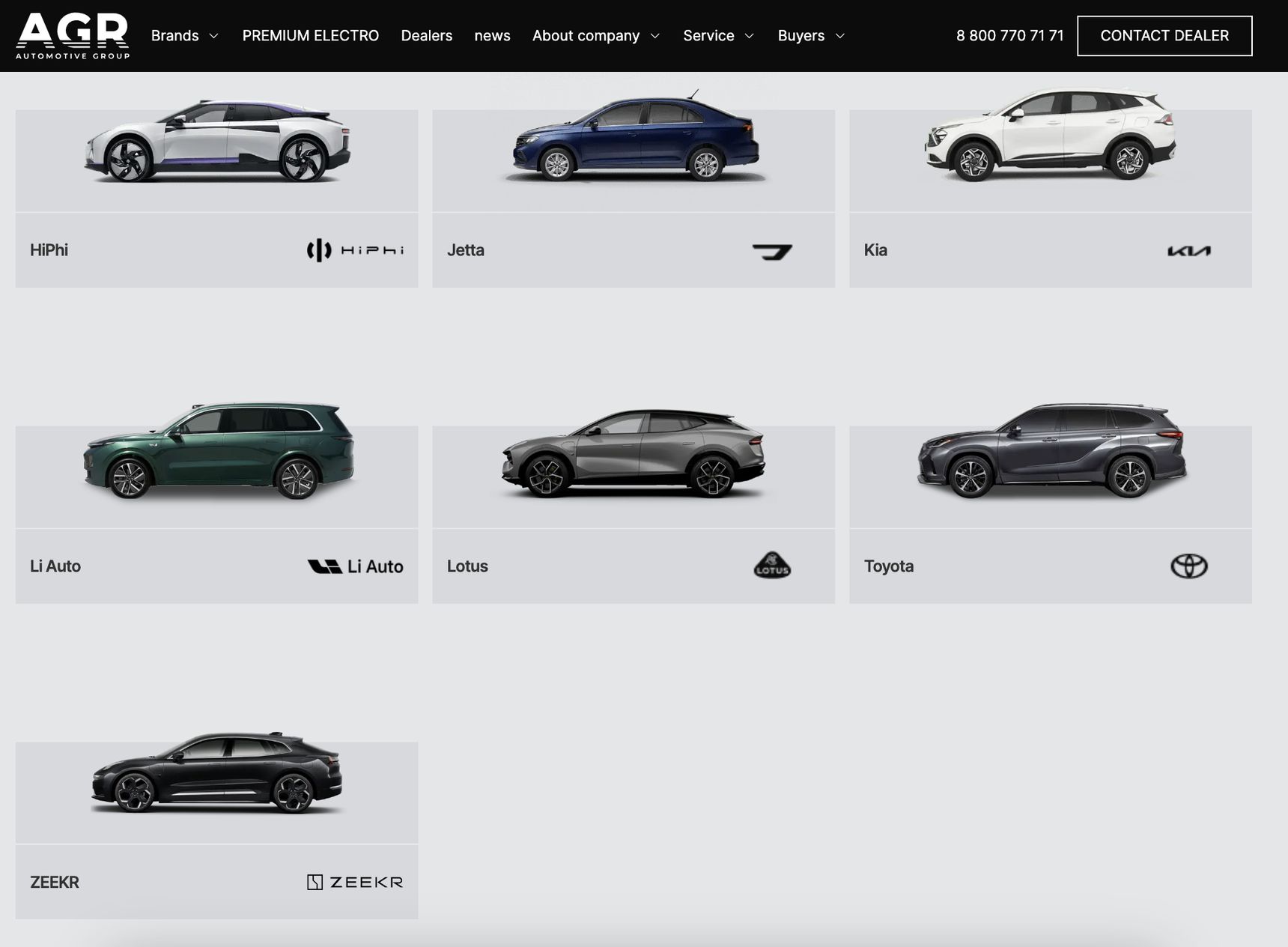Click the ZEEKR brand logo
The width and height of the screenshot is (1288, 947).
click(x=355, y=882)
